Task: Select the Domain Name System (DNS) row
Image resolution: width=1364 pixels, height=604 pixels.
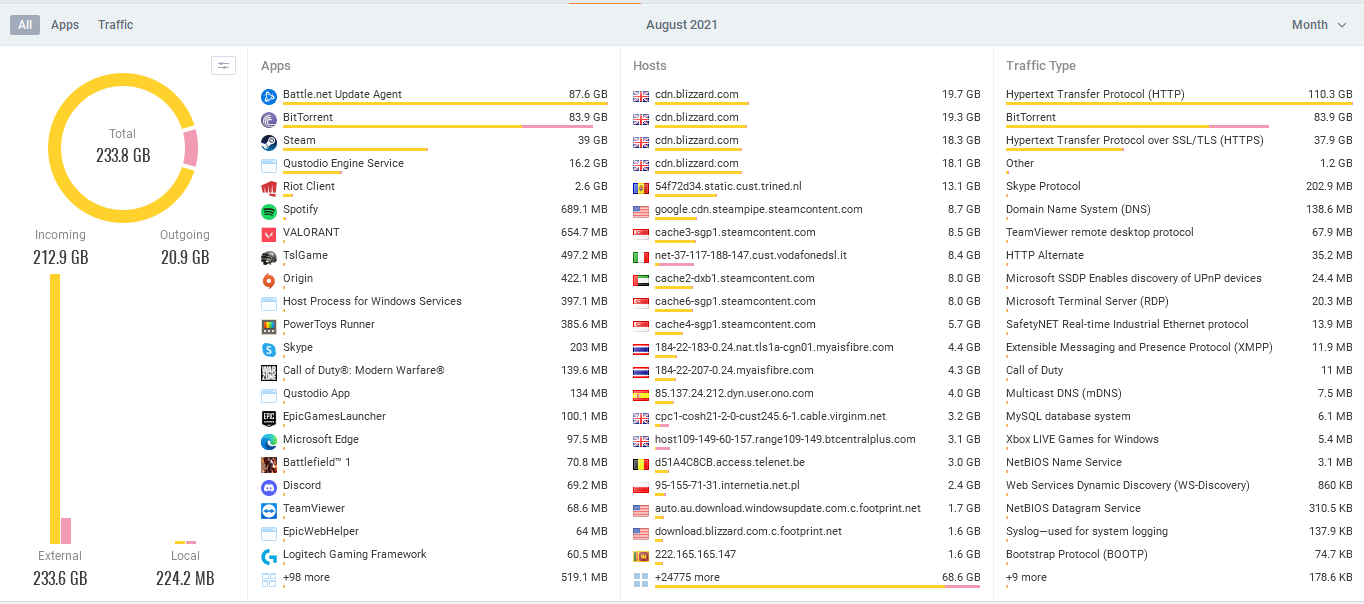Action: pos(1179,210)
